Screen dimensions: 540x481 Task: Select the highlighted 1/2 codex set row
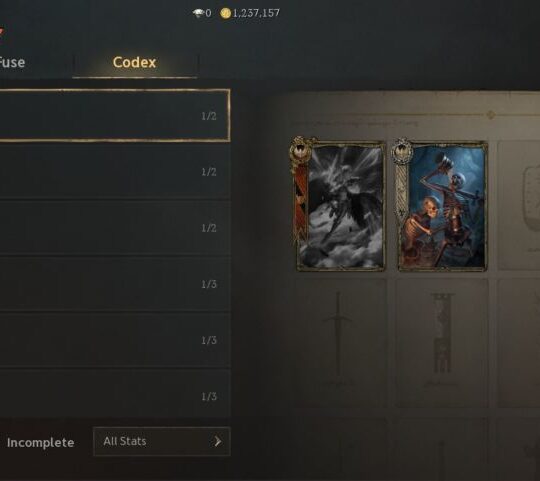[115, 115]
